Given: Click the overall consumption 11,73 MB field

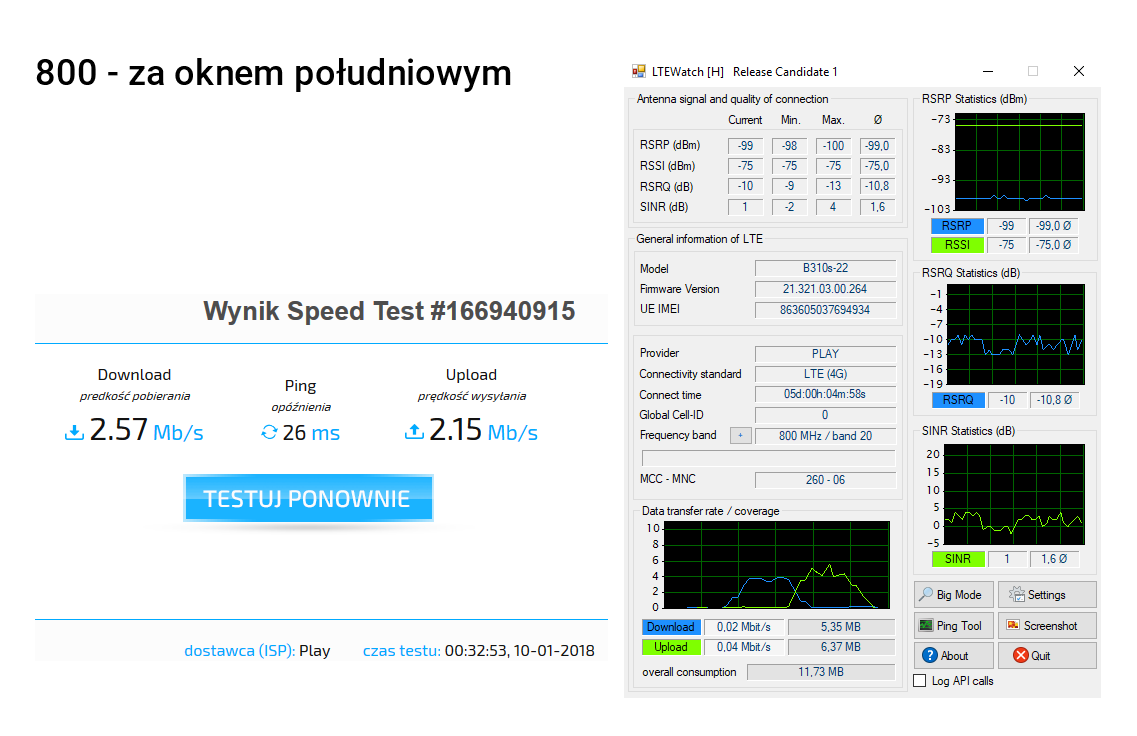Looking at the screenshot, I should click(x=821, y=672).
